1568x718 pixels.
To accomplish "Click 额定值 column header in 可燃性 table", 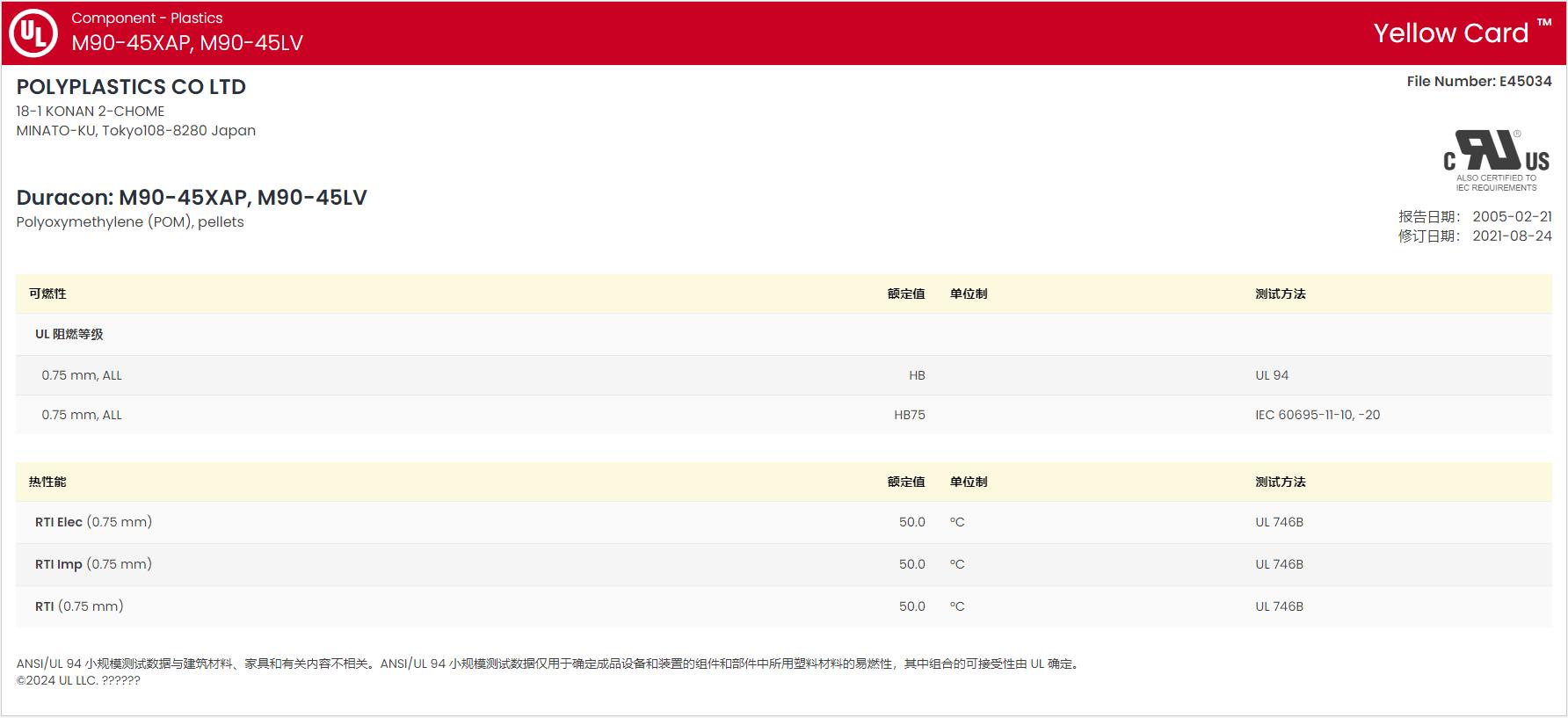I will coord(906,294).
